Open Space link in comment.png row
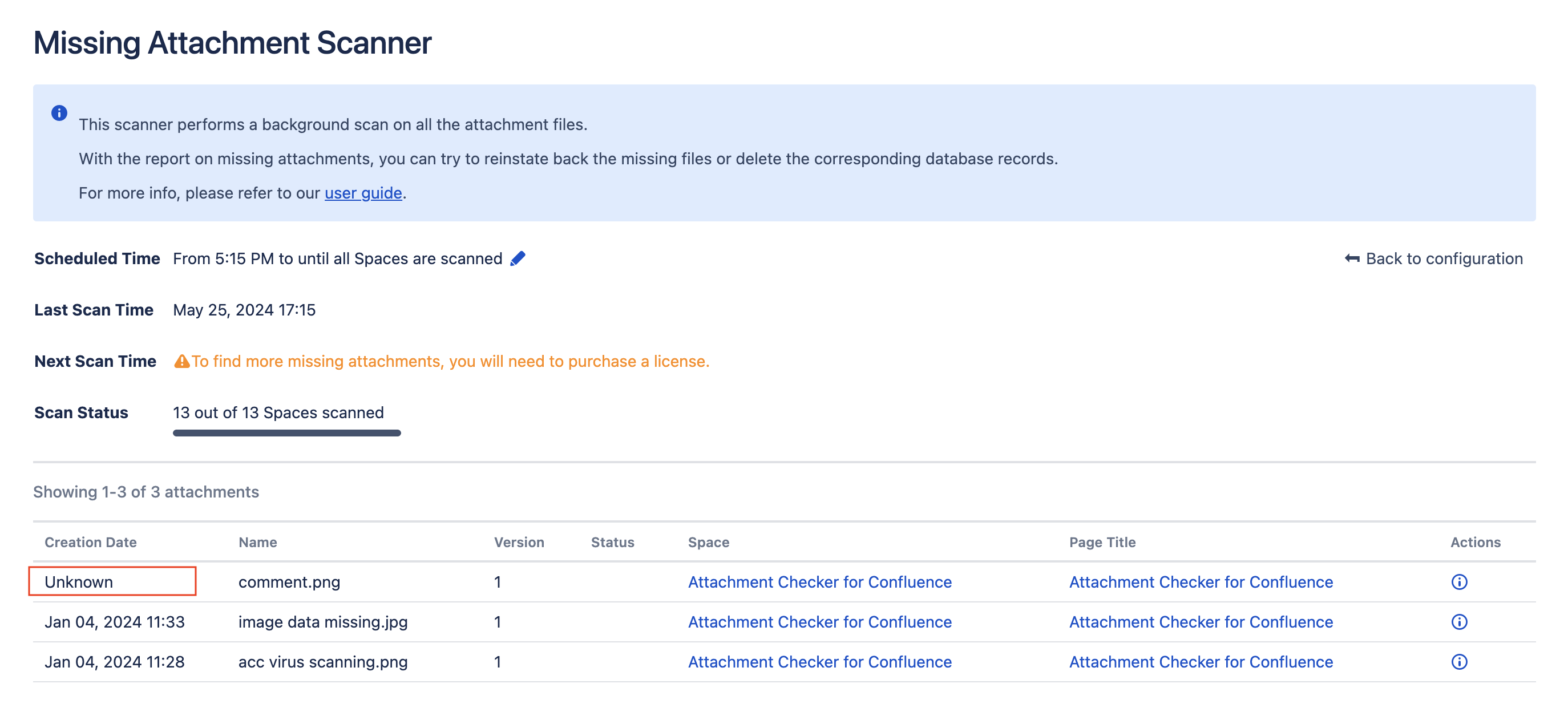This screenshot has width=1568, height=720. pyautogui.click(x=819, y=582)
